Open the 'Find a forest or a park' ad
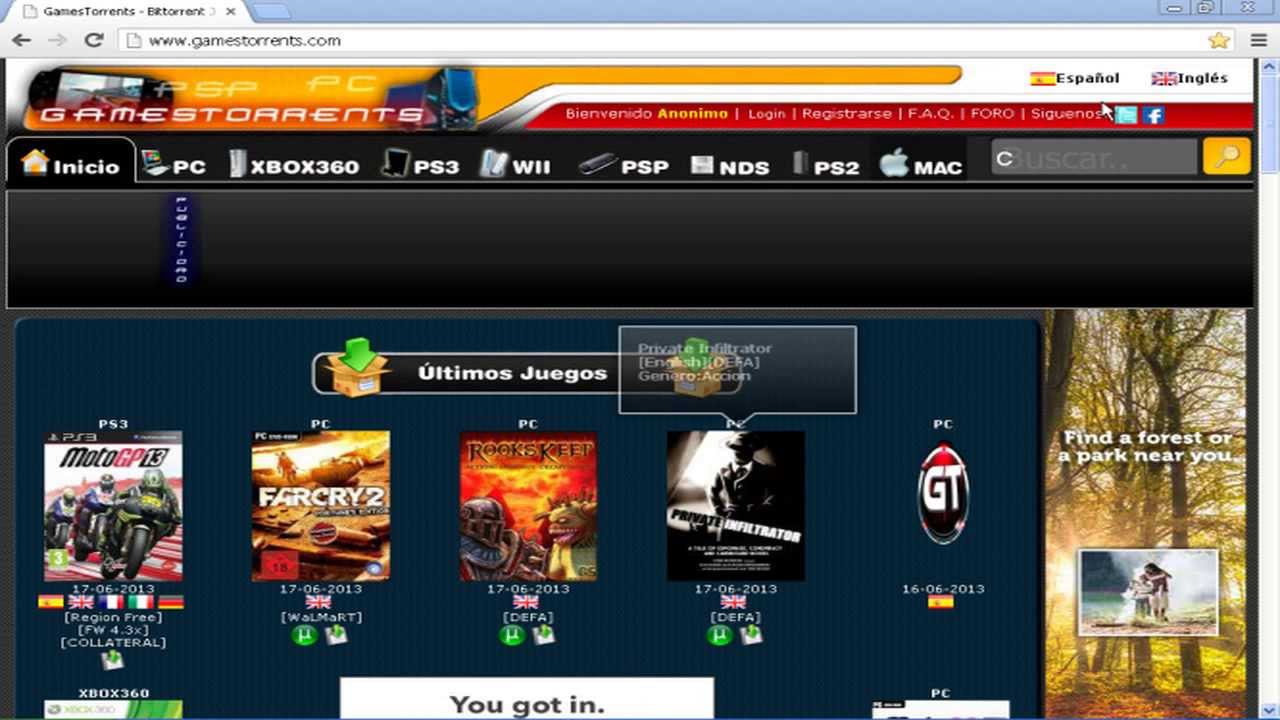Image resolution: width=1280 pixels, height=720 pixels. pos(1146,513)
